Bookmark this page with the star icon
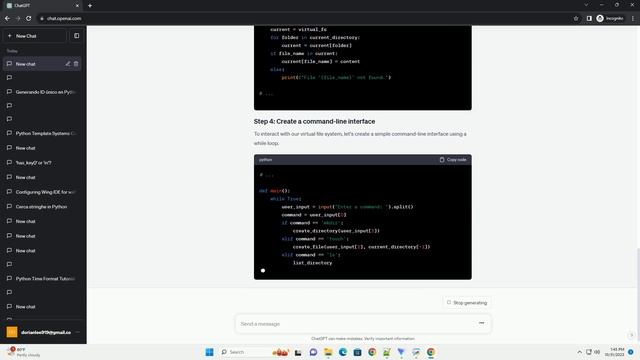640x360 pixels. [x=576, y=18]
